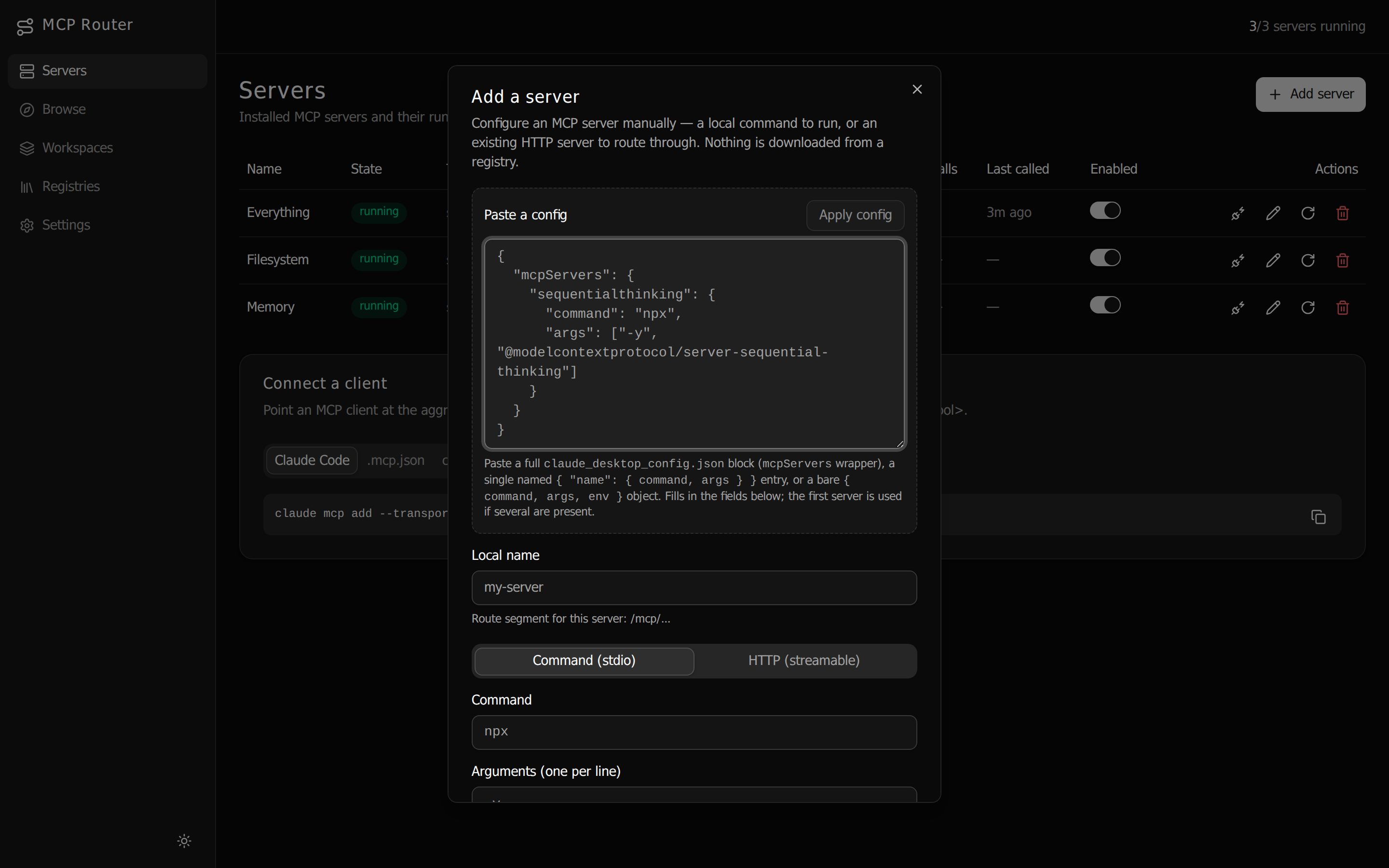This screenshot has height=868, width=1389.
Task: Click the Enabled column header
Action: [1114, 169]
